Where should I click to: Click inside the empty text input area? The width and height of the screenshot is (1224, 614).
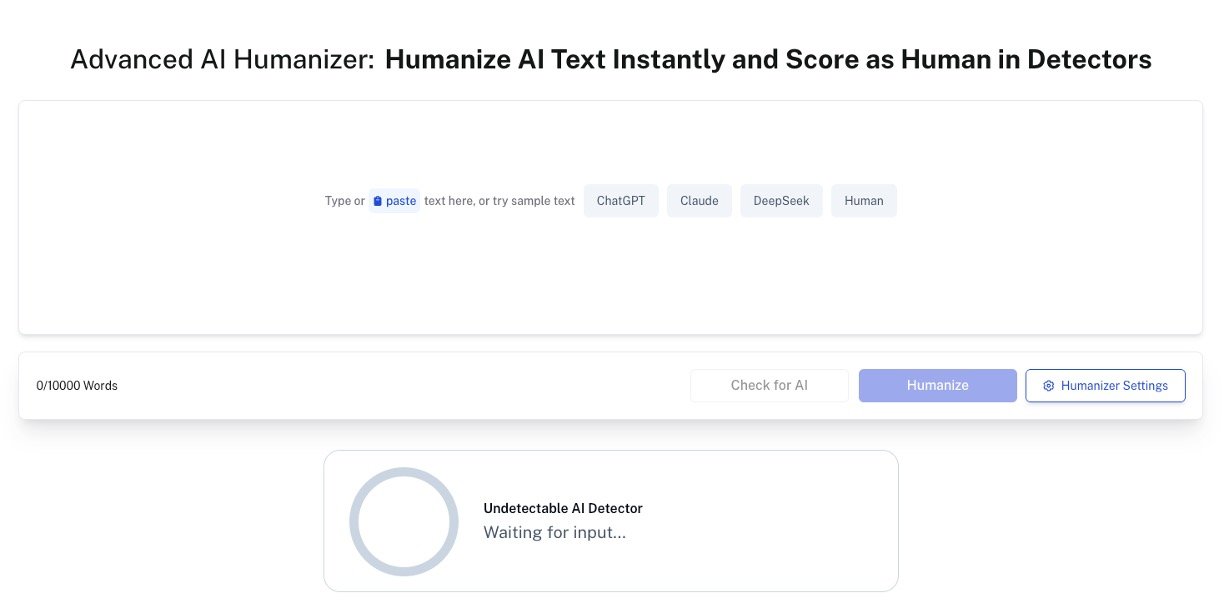[x=611, y=280]
